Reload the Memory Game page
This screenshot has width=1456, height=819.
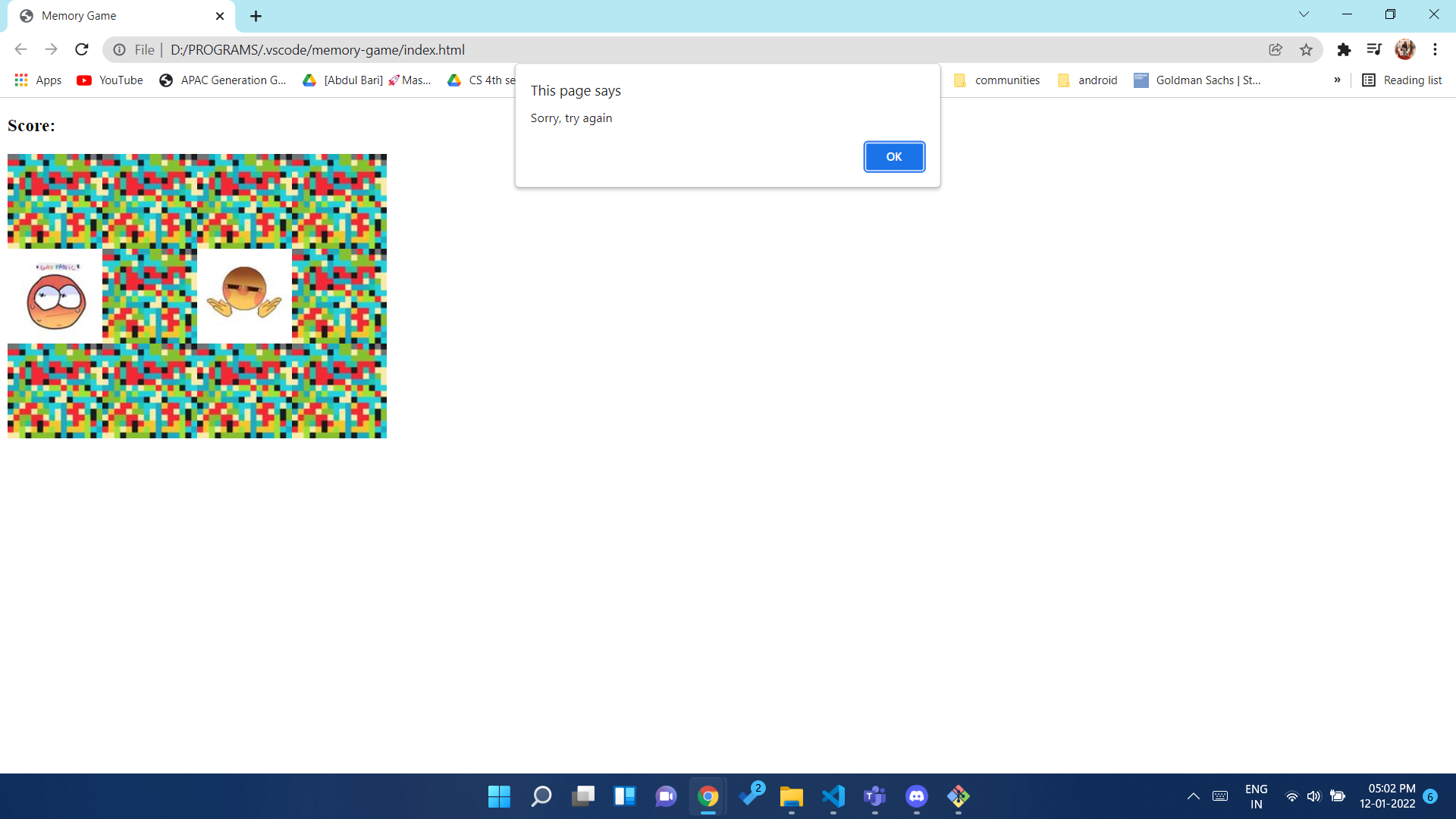point(82,50)
